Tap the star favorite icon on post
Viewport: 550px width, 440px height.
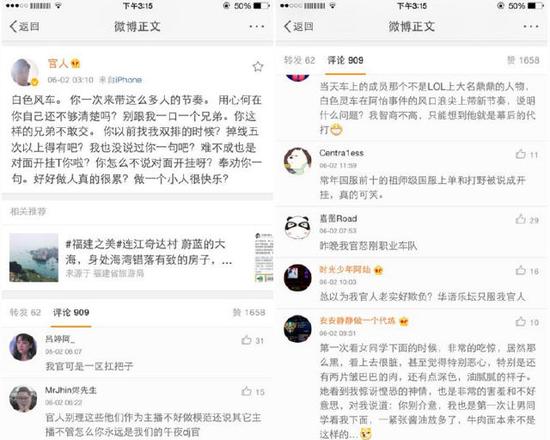point(258,67)
